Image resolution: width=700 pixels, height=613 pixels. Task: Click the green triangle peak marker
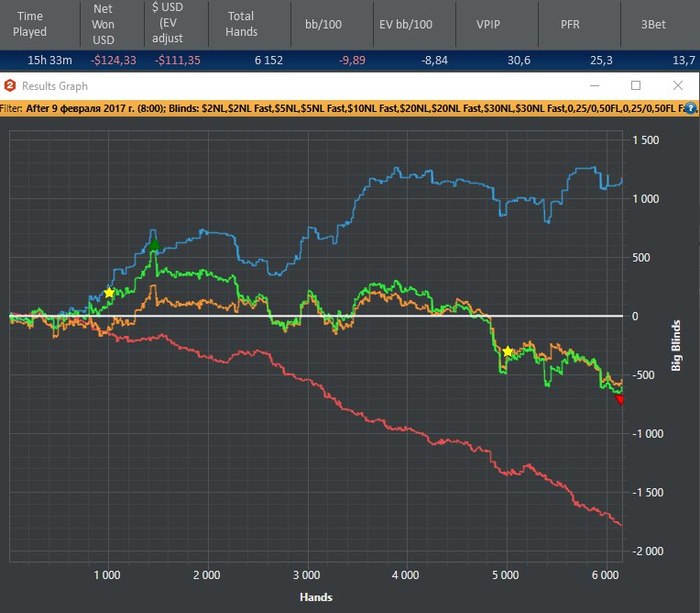154,245
